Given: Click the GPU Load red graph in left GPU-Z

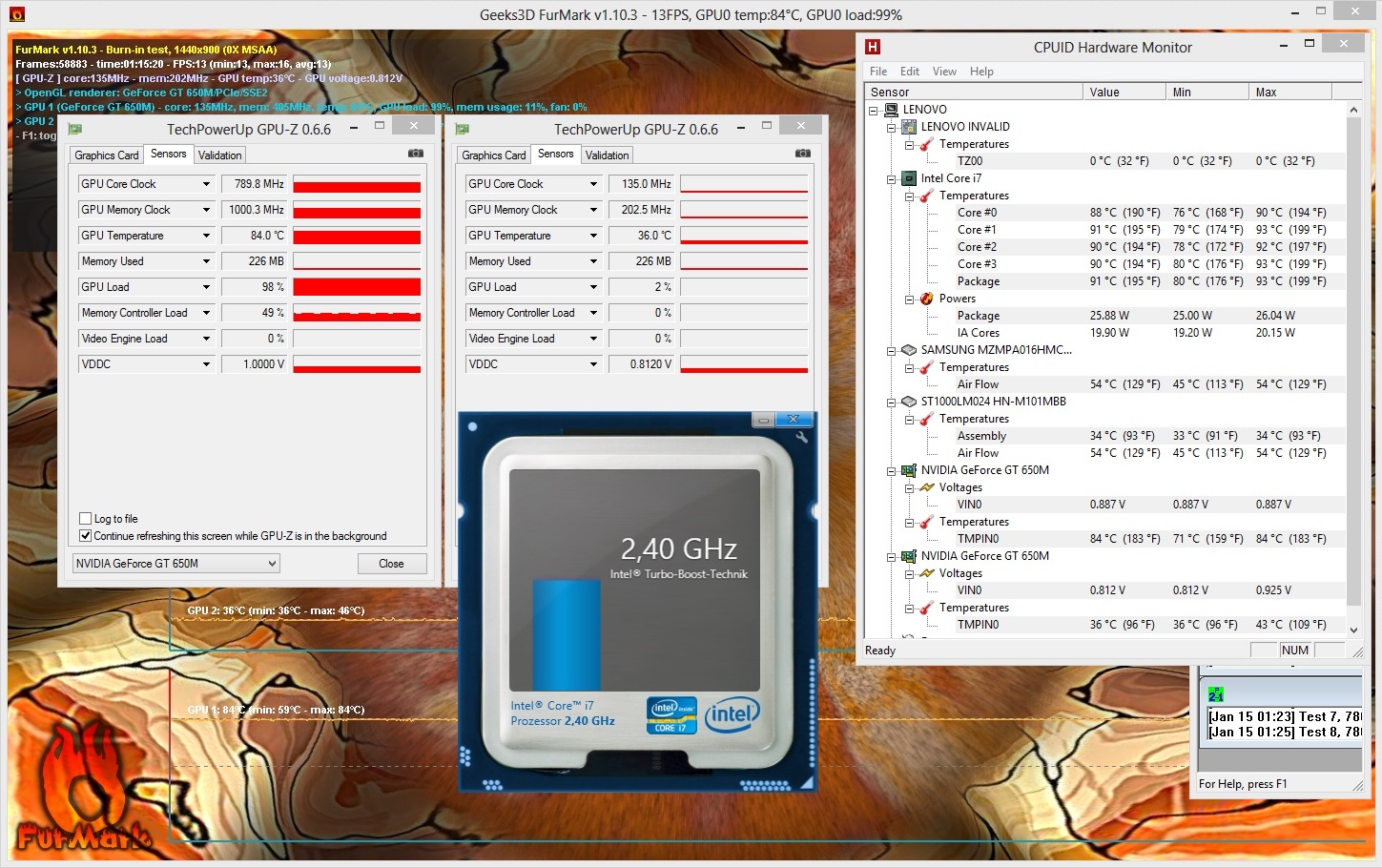Looking at the screenshot, I should point(357,287).
